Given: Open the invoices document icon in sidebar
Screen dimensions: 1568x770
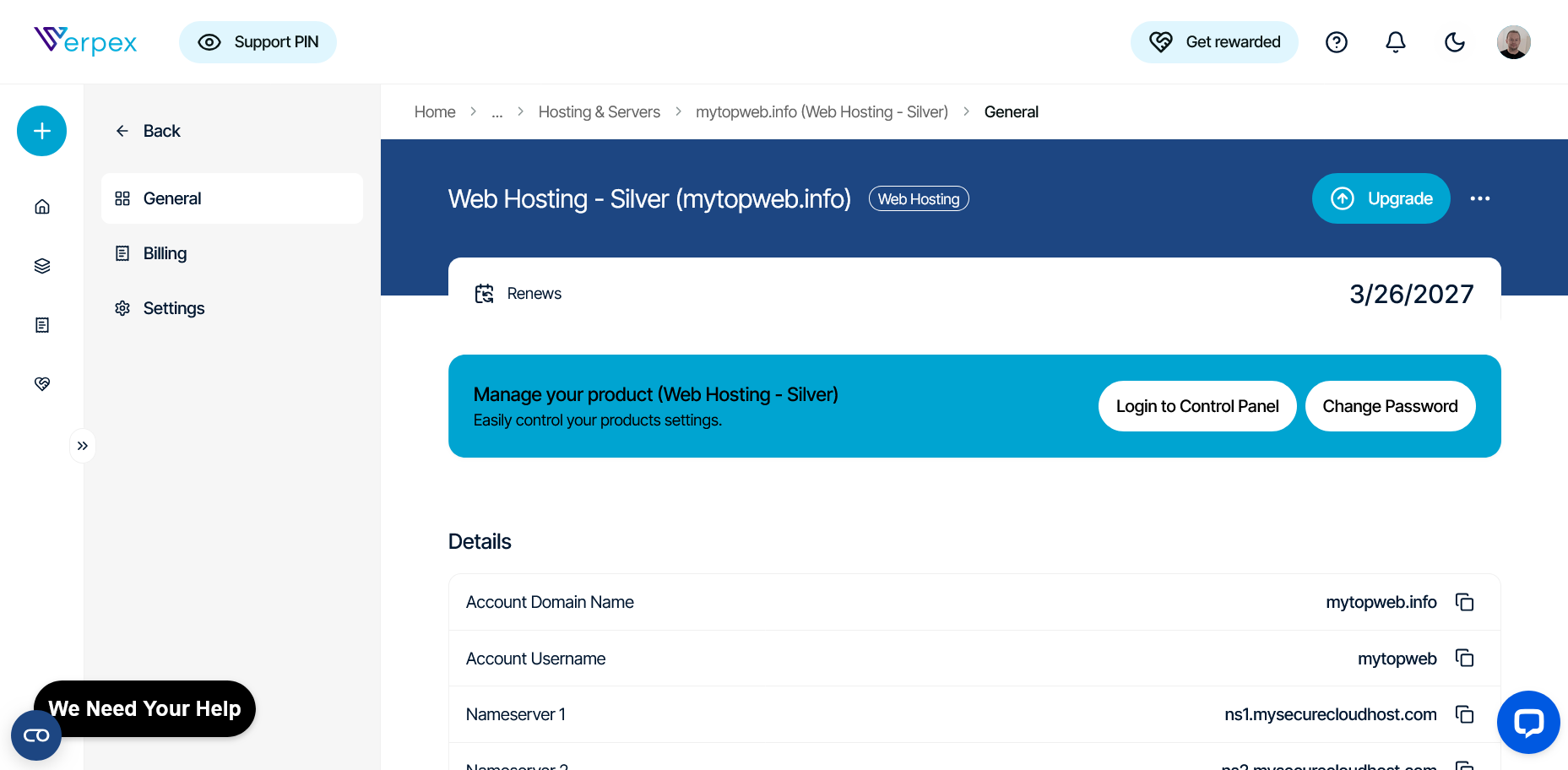Looking at the screenshot, I should (x=42, y=325).
